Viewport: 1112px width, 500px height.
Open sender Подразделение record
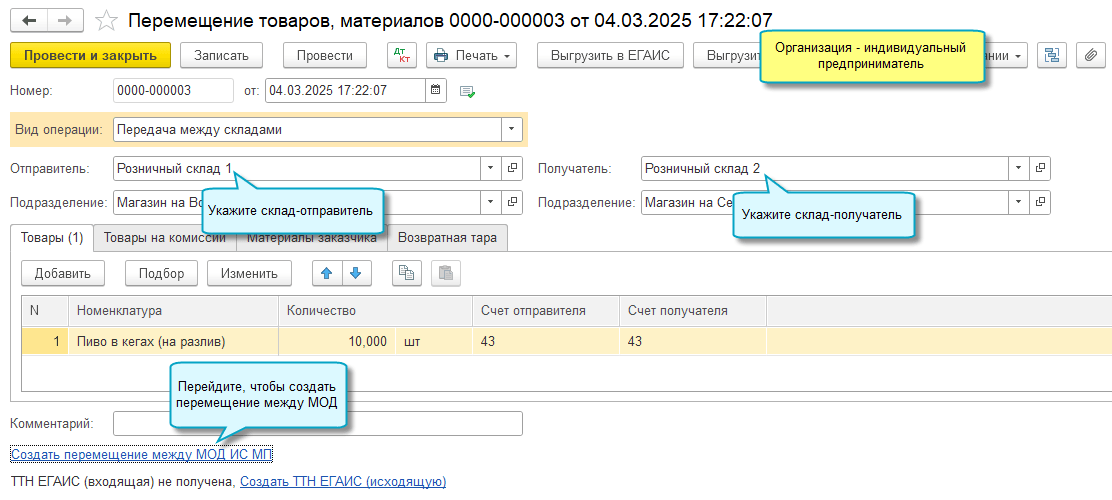click(x=512, y=202)
